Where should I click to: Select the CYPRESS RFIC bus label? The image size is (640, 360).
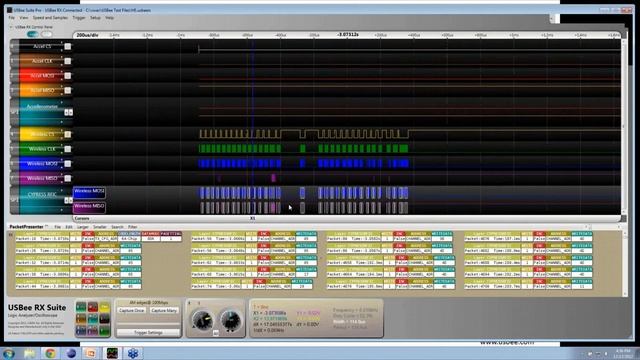42,195
